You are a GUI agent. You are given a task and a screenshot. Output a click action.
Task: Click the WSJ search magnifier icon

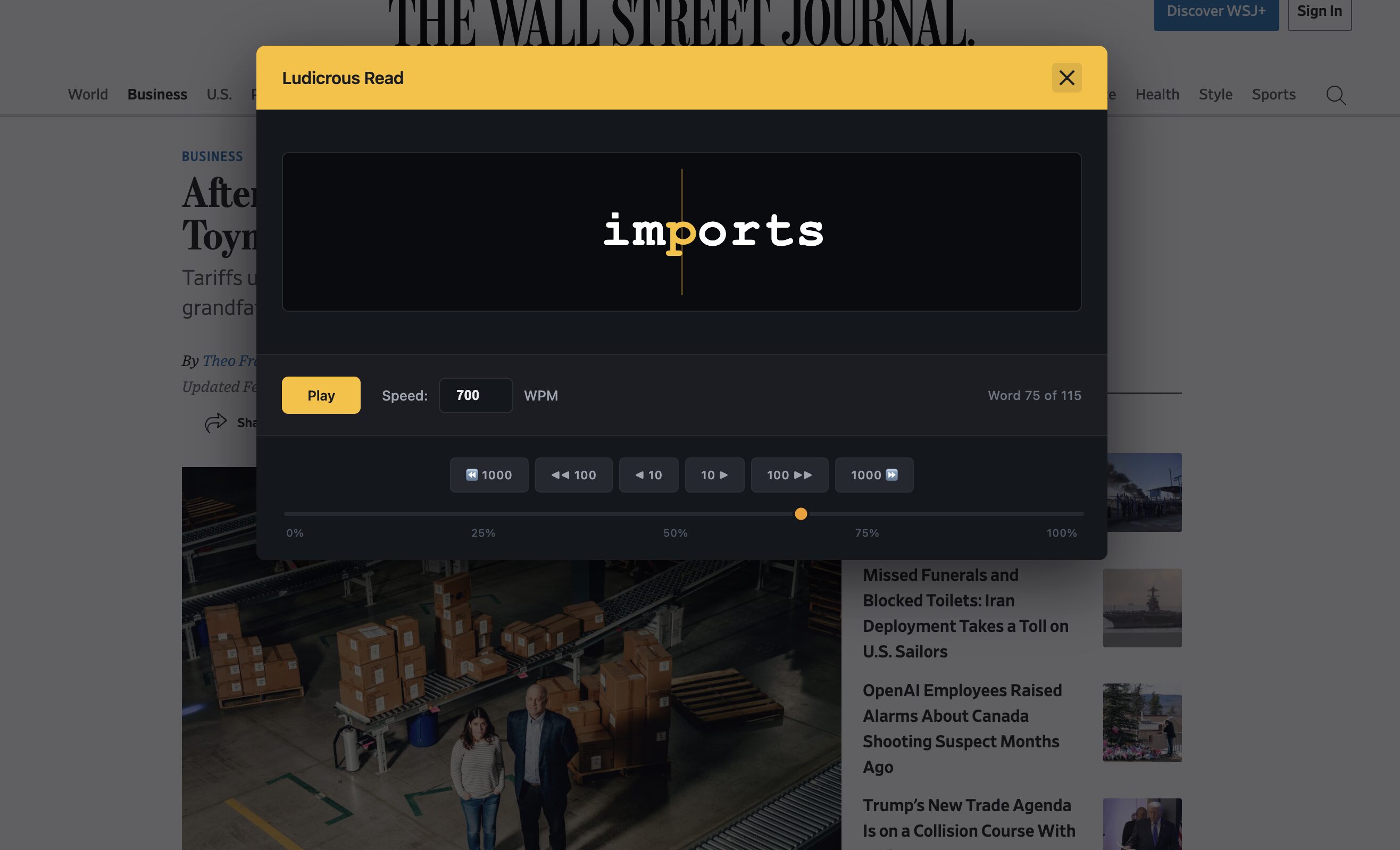coord(1335,95)
